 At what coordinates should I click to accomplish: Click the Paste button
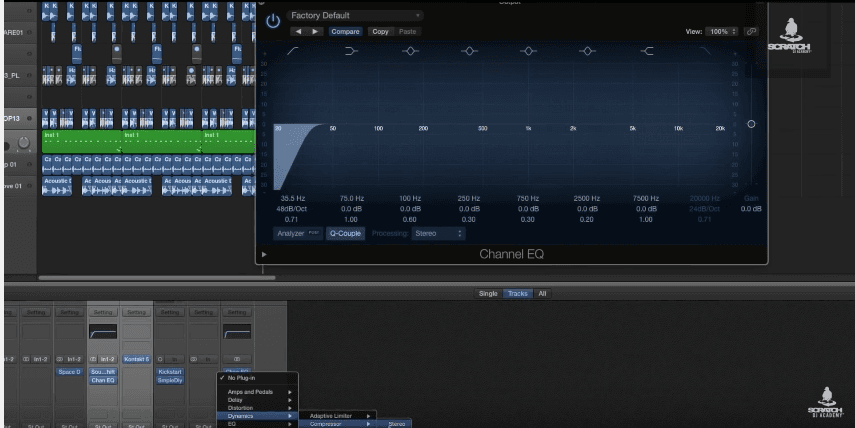pos(407,32)
